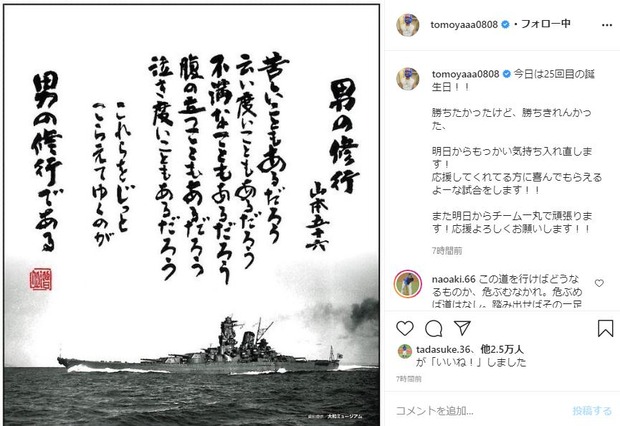Save post using the bookmark icon

coord(605,328)
